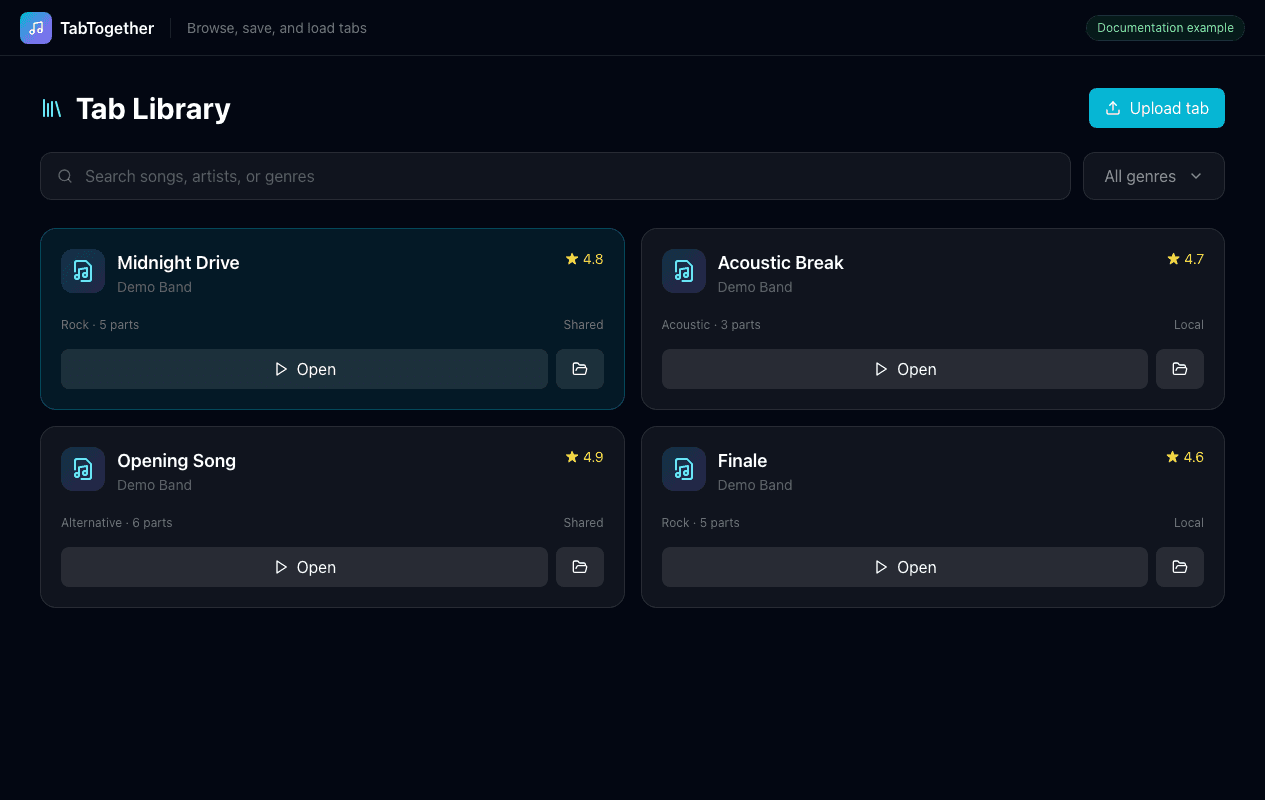Click the Local label on Finale

point(1189,523)
